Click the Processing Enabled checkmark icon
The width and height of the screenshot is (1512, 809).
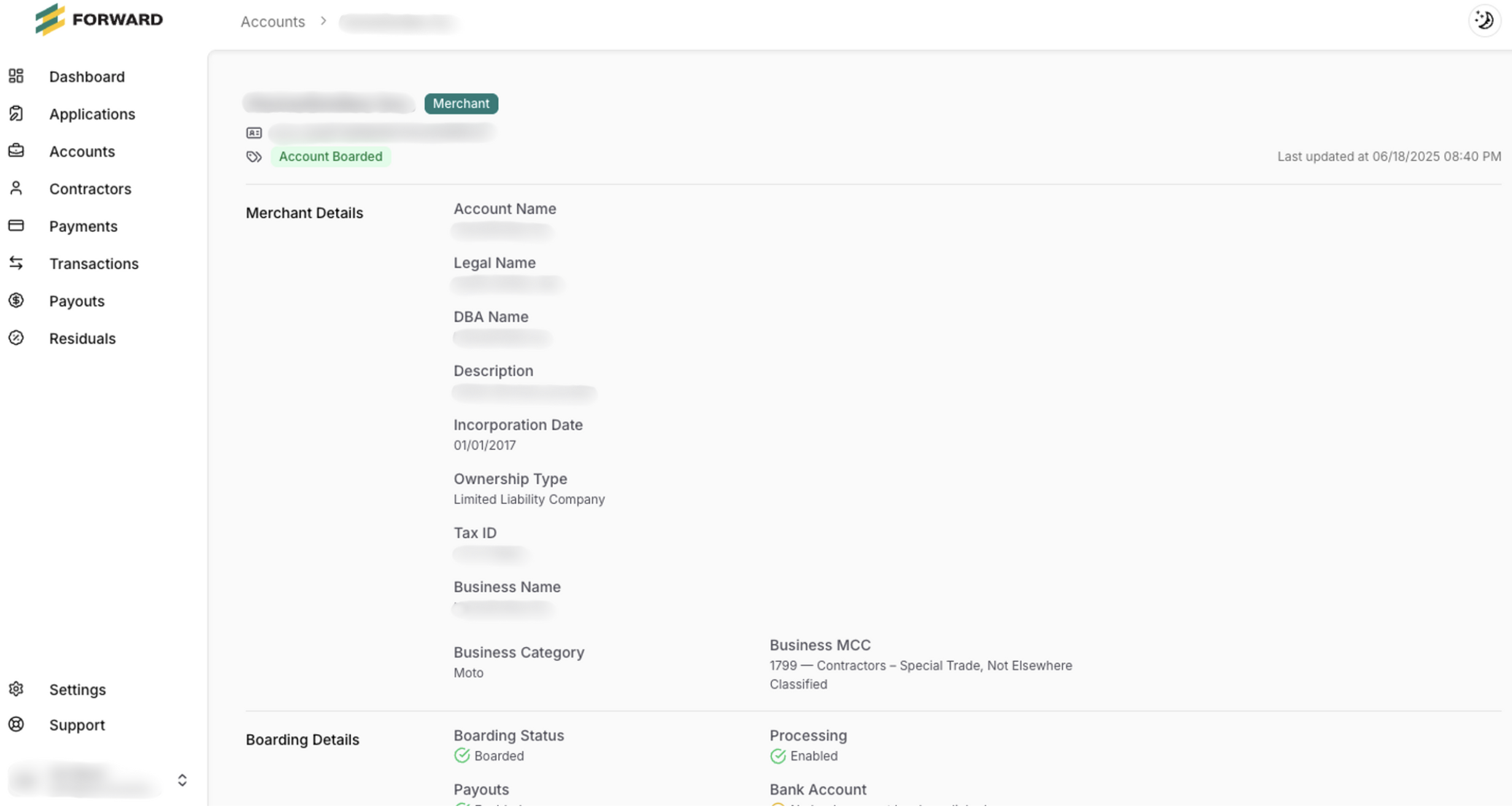pyautogui.click(x=777, y=756)
